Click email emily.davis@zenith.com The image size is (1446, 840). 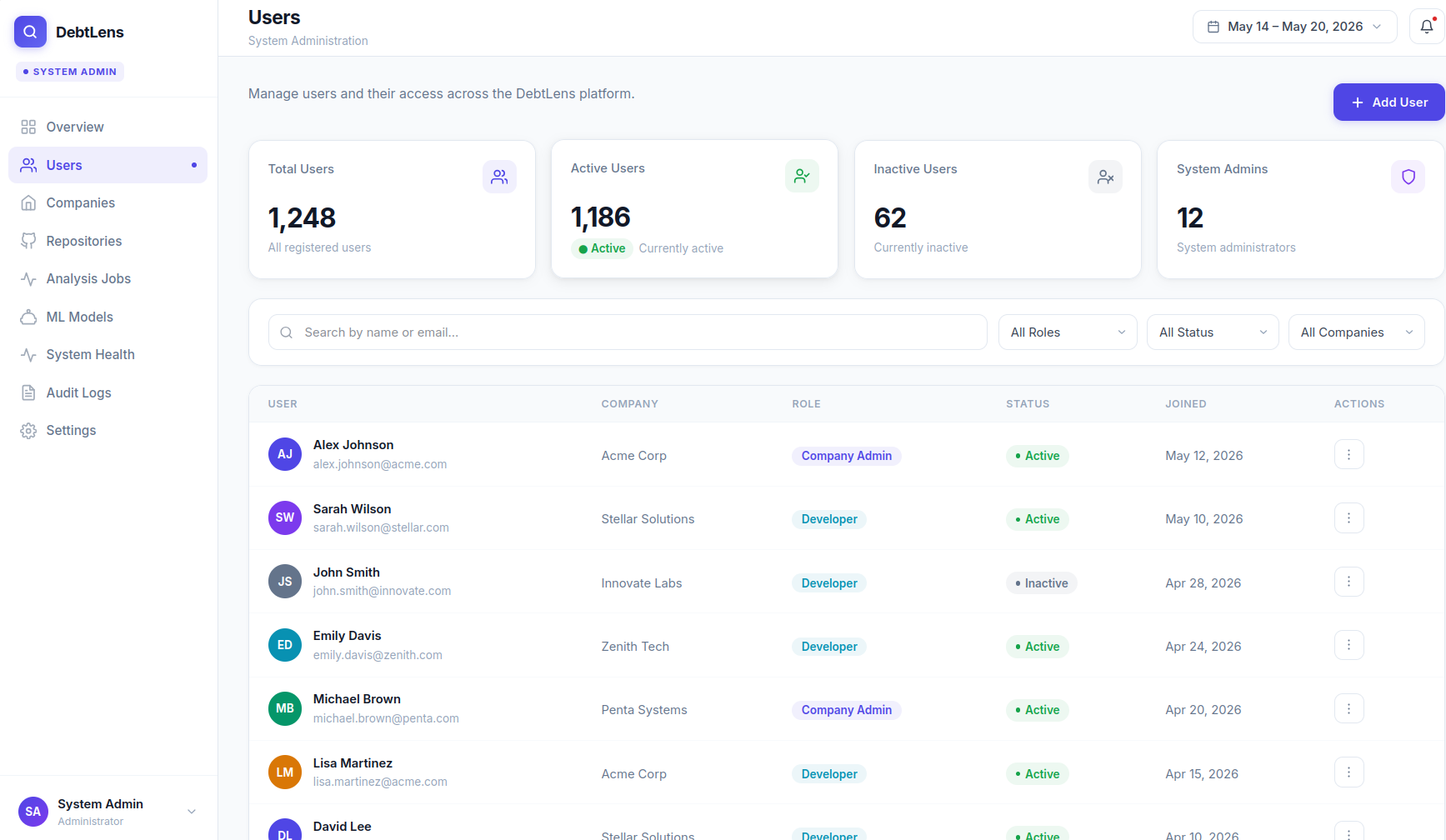point(378,655)
